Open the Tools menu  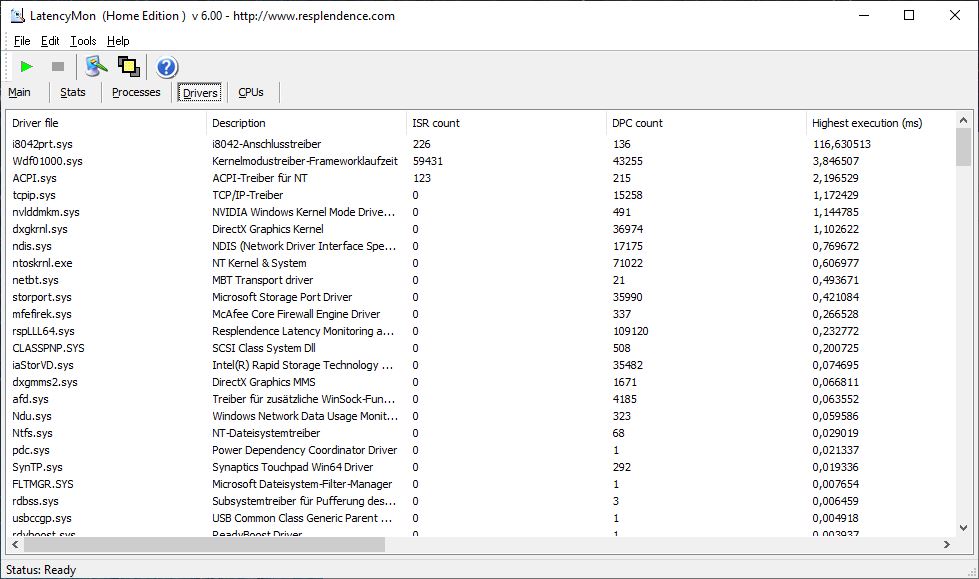coord(83,41)
